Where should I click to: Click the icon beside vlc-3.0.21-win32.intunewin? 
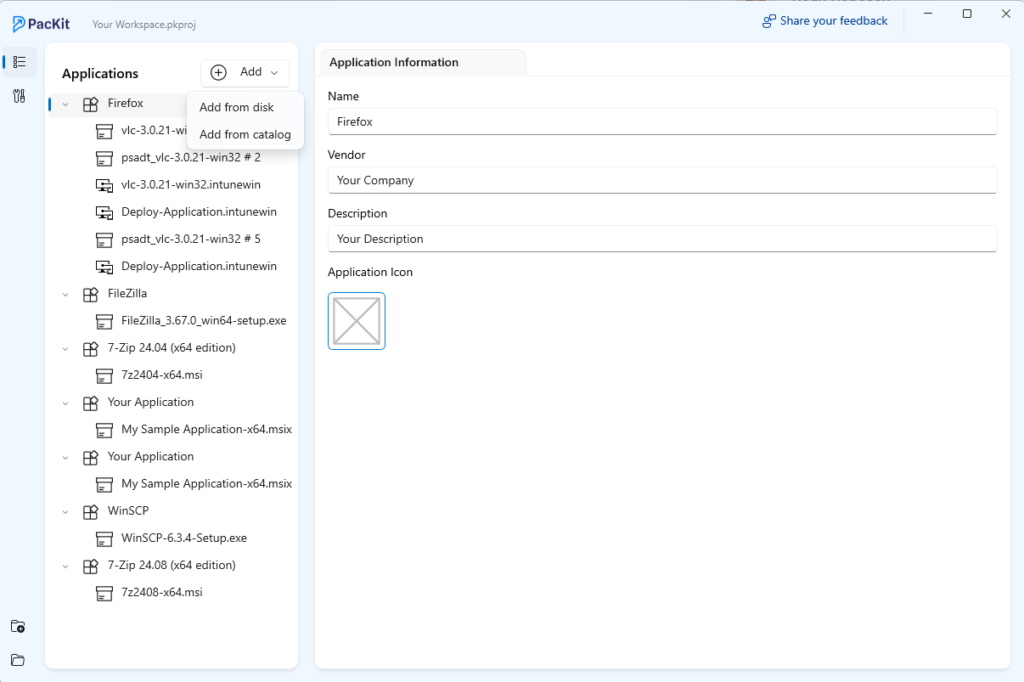[x=104, y=186]
